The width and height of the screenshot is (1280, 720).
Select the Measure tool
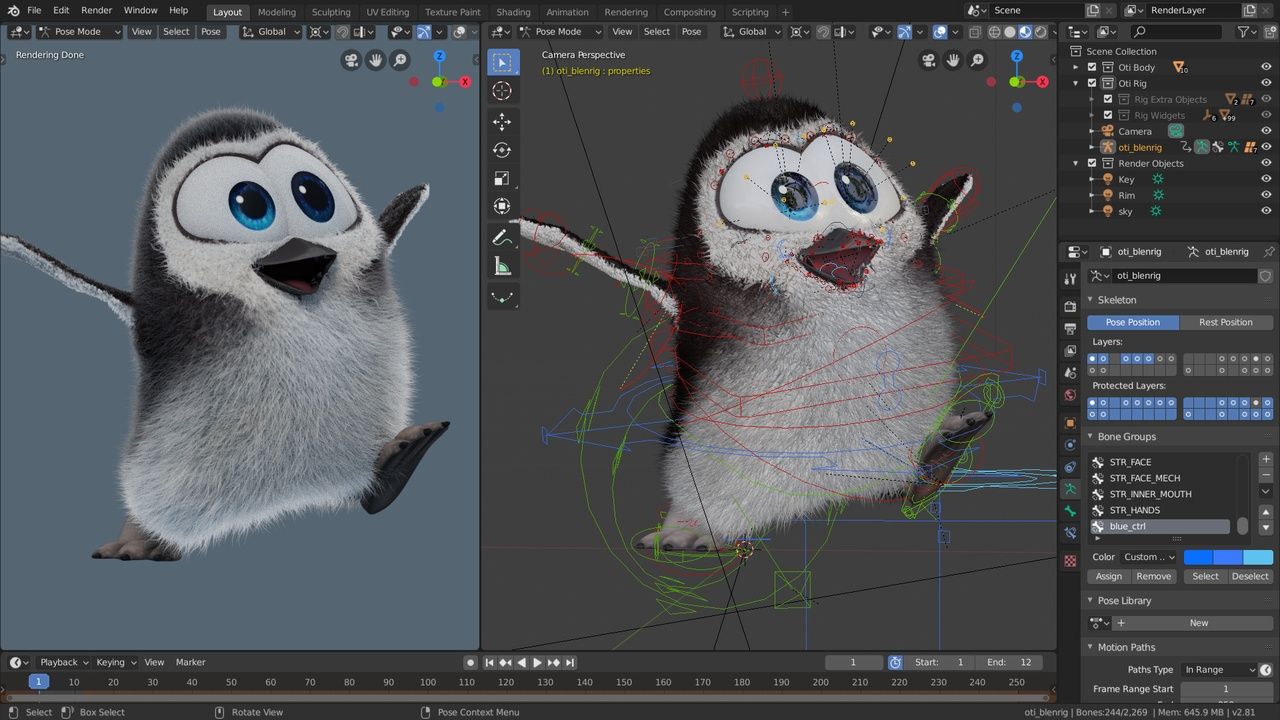click(502, 265)
